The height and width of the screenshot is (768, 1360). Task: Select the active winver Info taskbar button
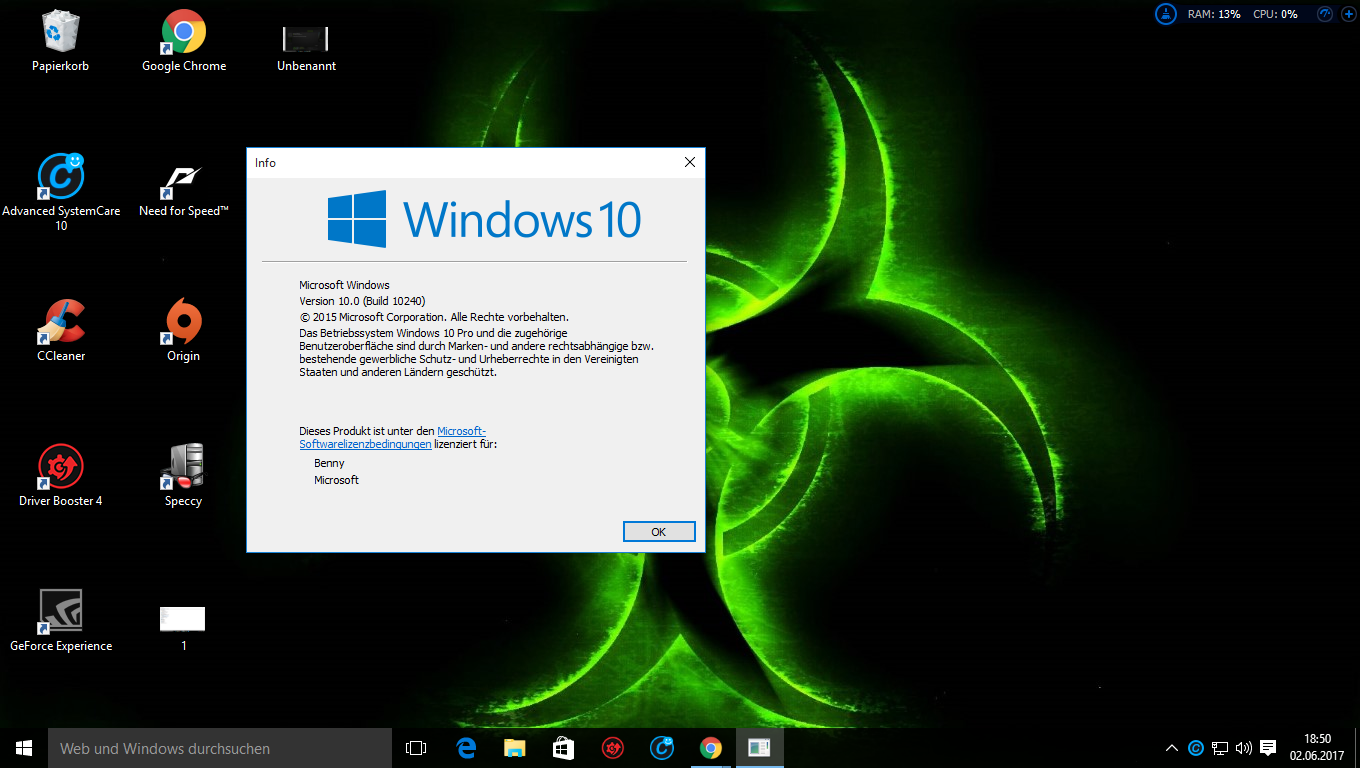pyautogui.click(x=759, y=748)
